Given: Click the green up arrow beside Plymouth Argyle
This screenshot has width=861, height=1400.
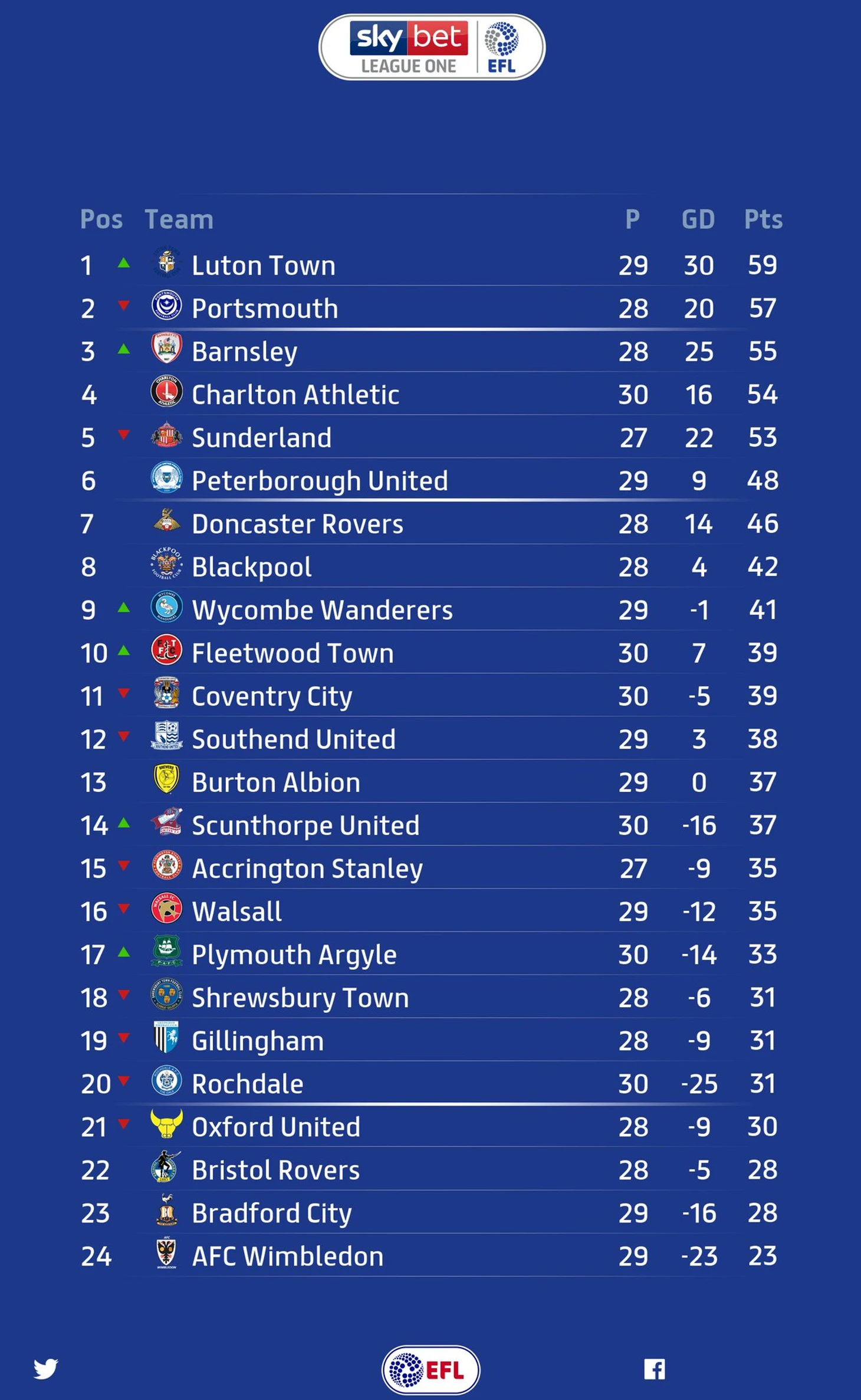Looking at the screenshot, I should tap(124, 952).
